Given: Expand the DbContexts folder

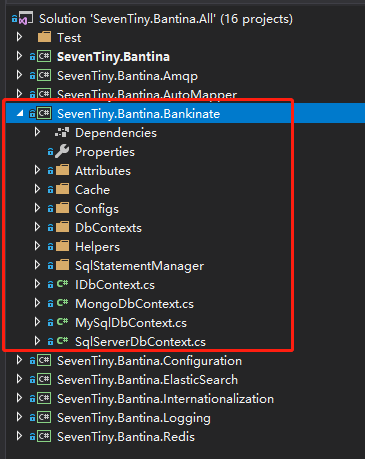Looking at the screenshot, I should [37, 227].
